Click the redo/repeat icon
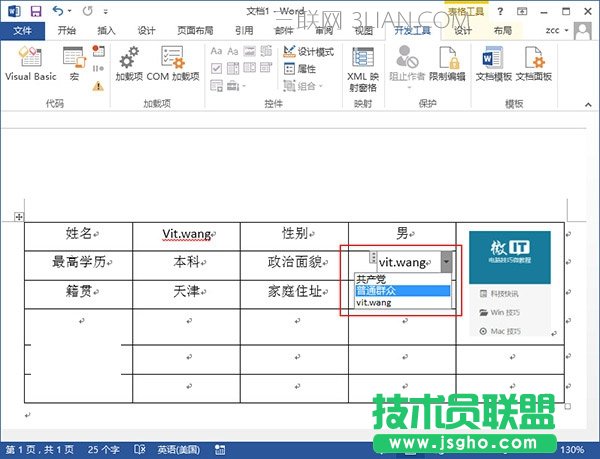This screenshot has height=459, width=600. (x=88, y=11)
